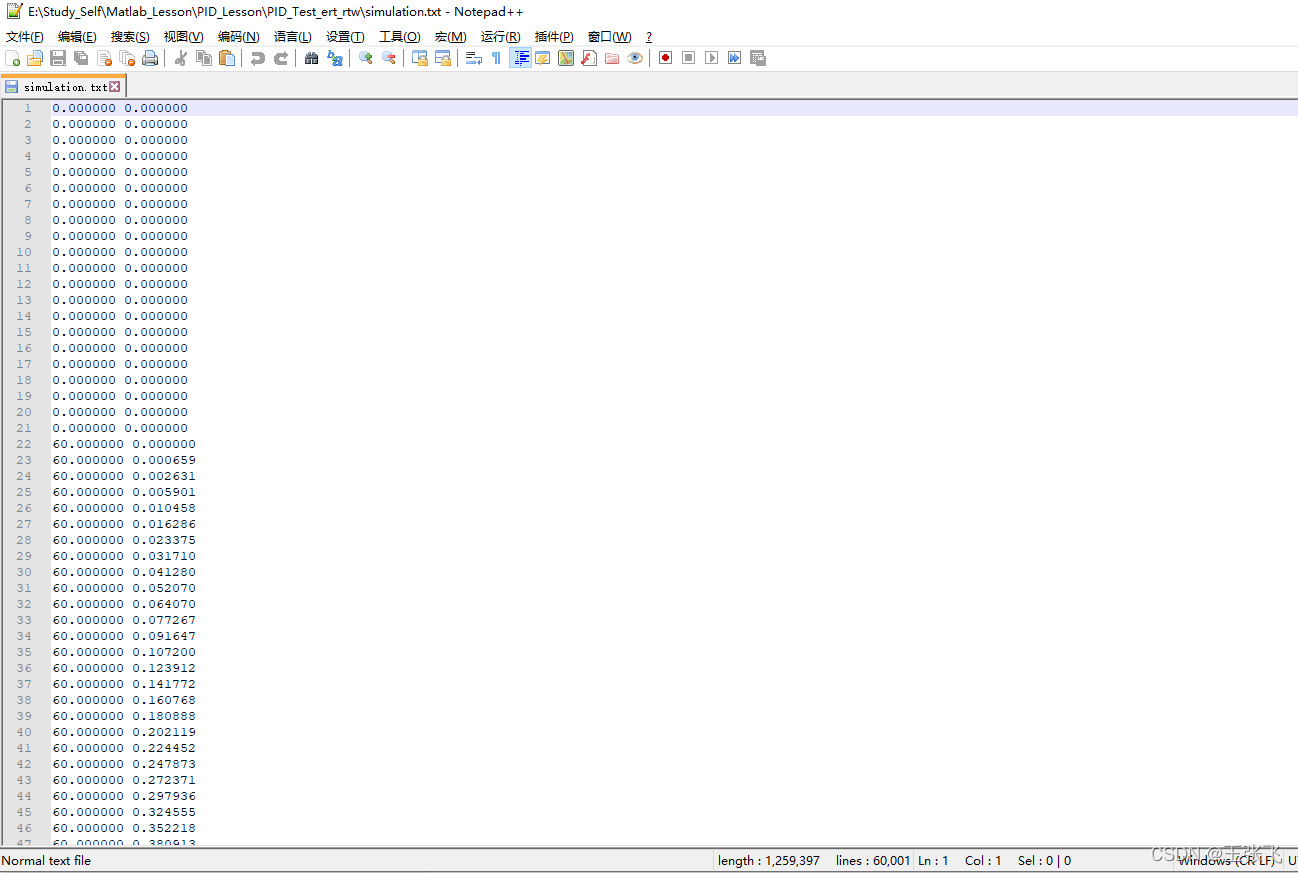
Task: Click 'Sel : 0 | 0' status entry
Action: click(1044, 860)
